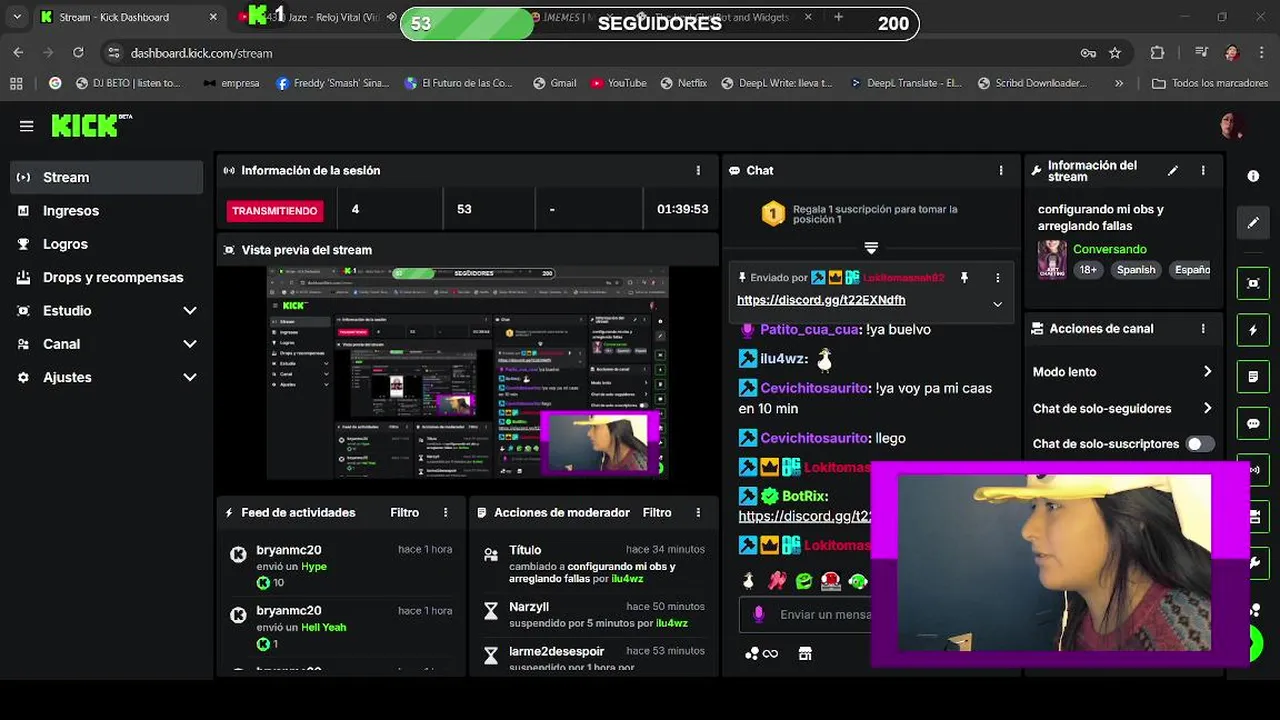
Task: Click the pencil edit button on right rail
Action: 1253,223
